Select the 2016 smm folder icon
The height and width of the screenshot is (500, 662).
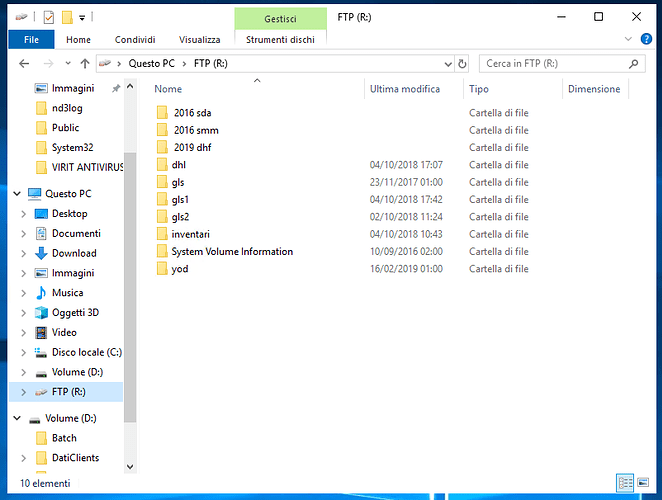click(x=162, y=130)
